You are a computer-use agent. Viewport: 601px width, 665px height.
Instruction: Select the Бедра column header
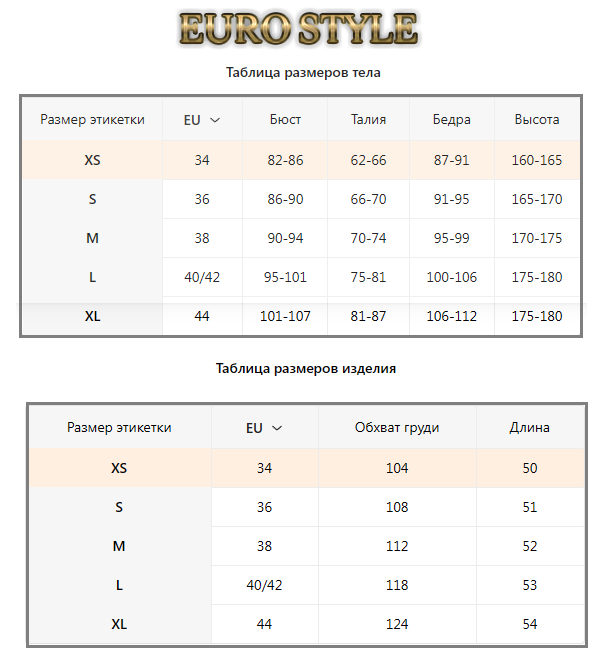click(x=451, y=120)
